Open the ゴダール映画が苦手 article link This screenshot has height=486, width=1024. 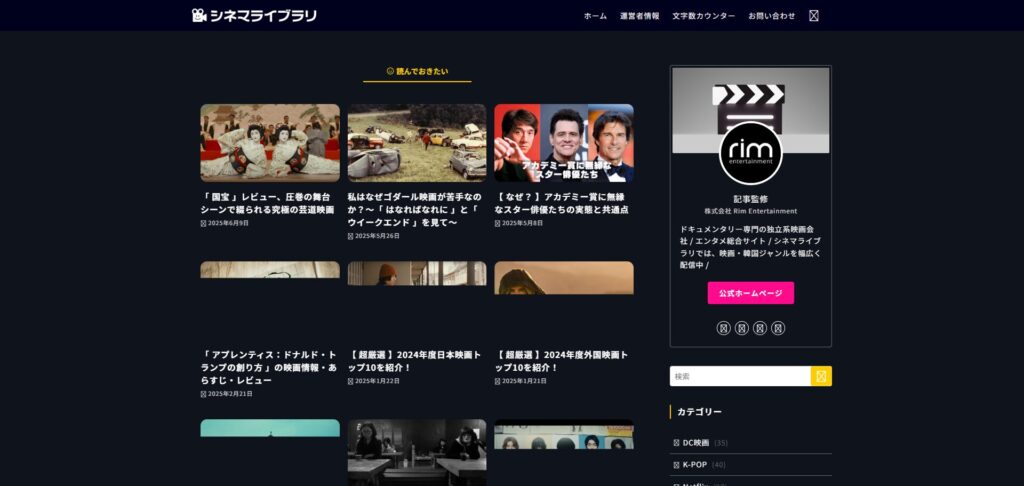point(414,210)
